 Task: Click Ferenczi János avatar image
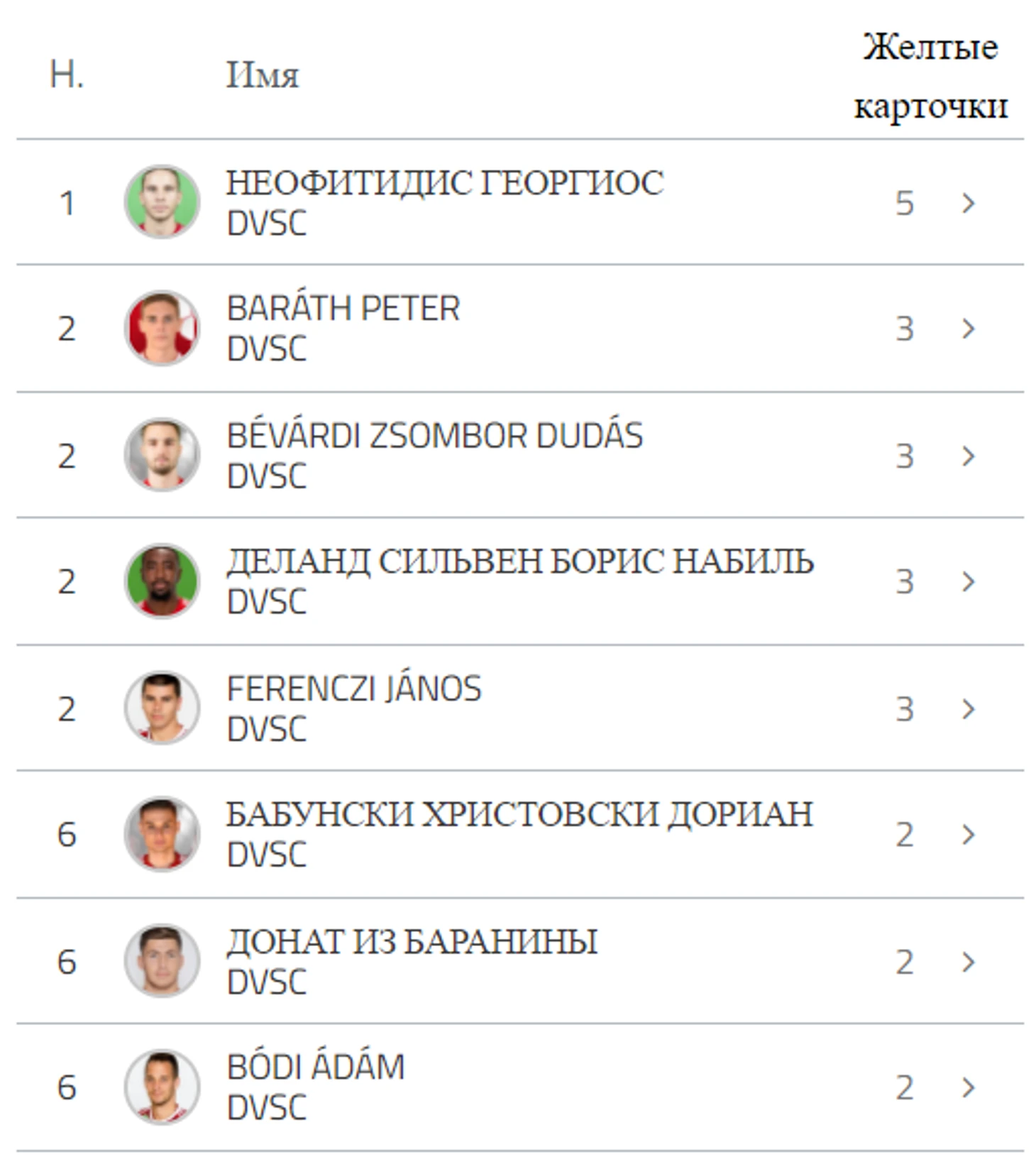(162, 708)
